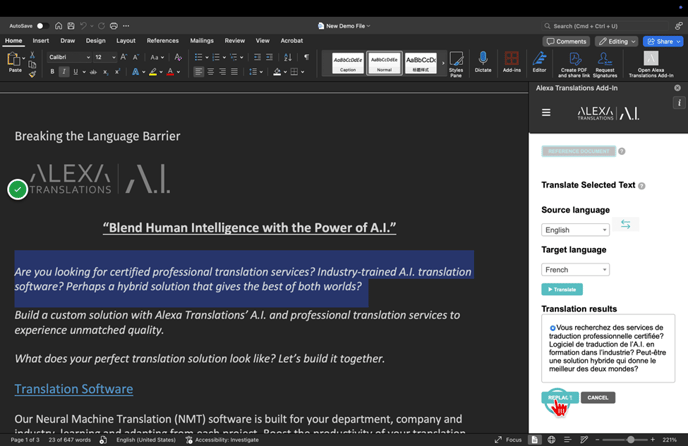This screenshot has width=688, height=446.
Task: Open the Acrobat ribbon tab
Action: point(292,41)
